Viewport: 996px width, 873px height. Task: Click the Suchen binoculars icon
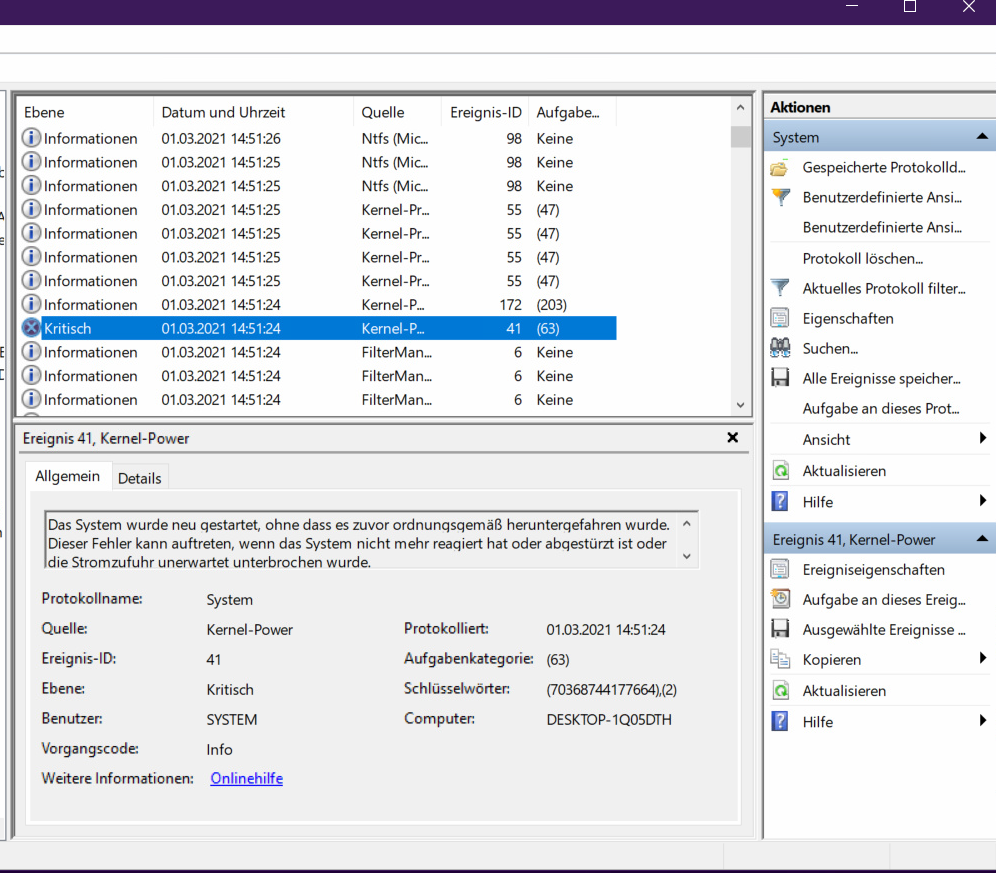779,348
